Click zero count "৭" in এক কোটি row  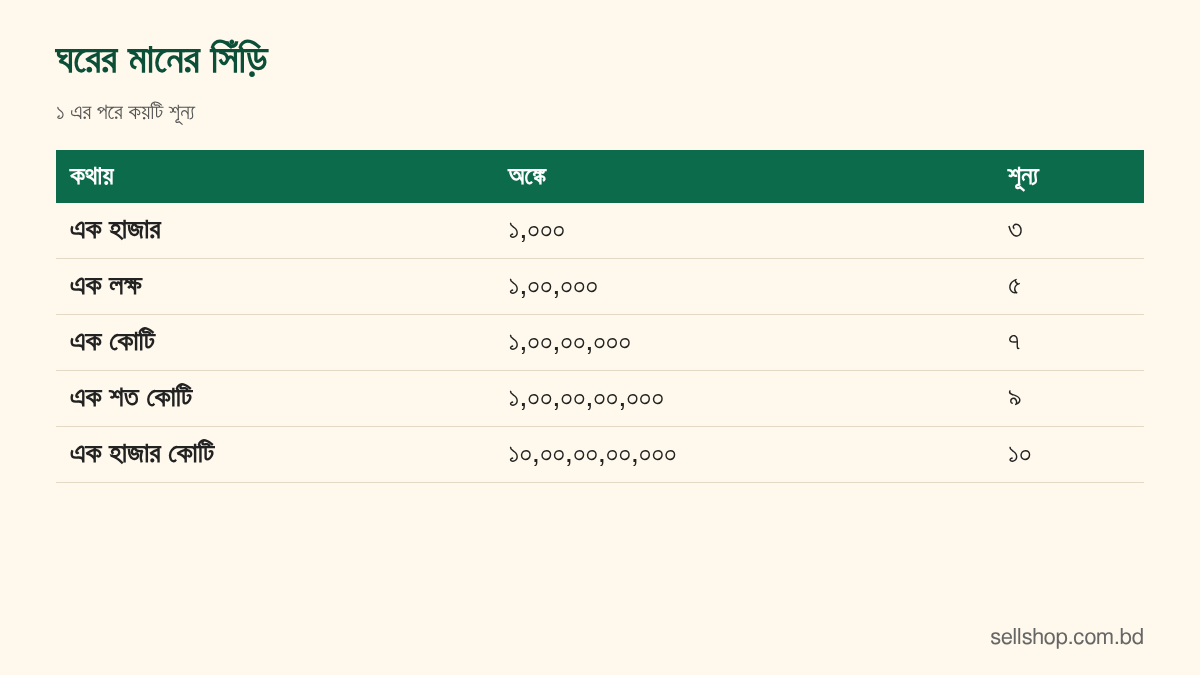click(1014, 343)
